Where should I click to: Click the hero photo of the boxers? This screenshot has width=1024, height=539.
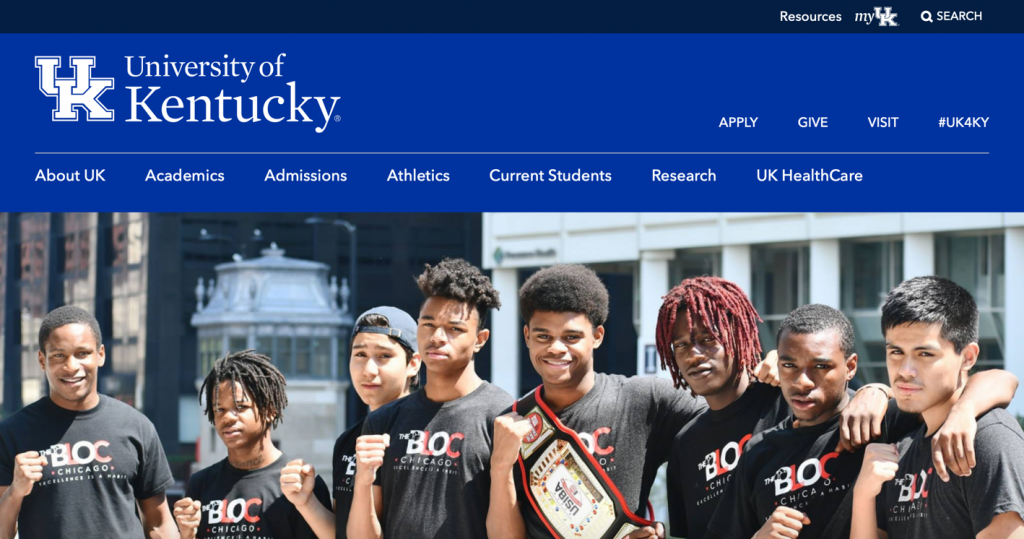(512, 376)
